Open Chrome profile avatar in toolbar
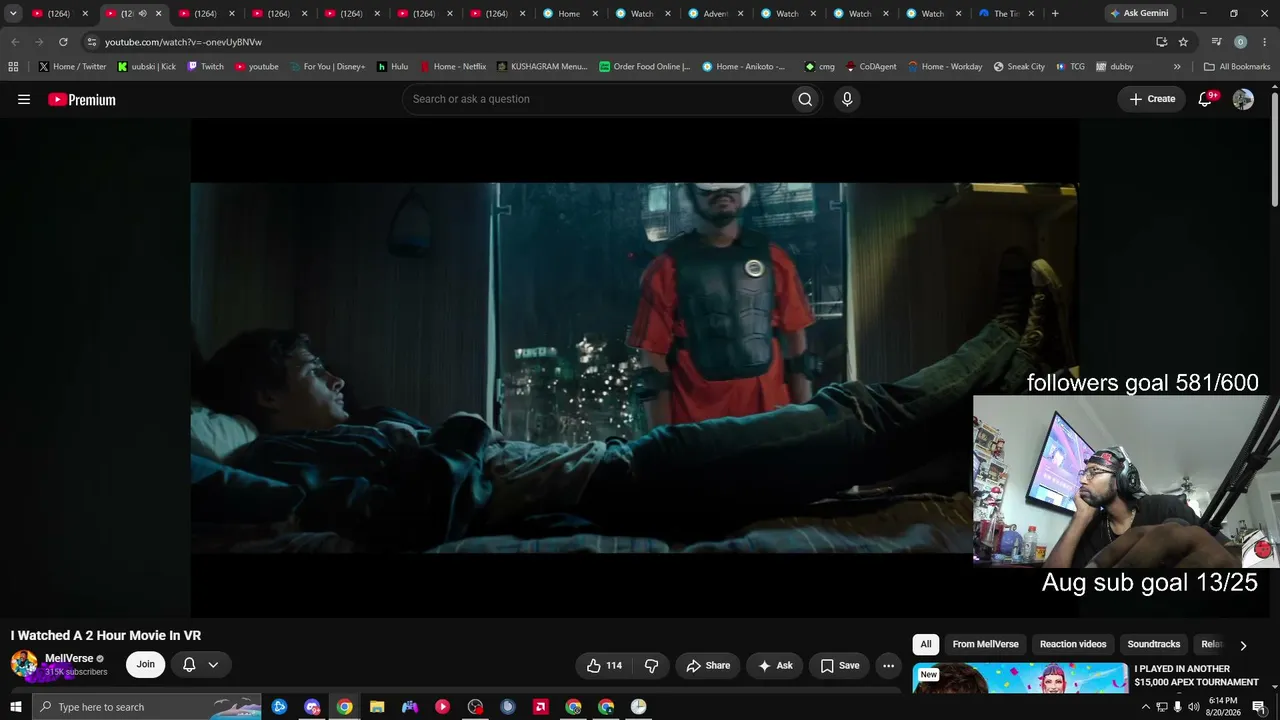Image resolution: width=1280 pixels, height=720 pixels. (1240, 42)
